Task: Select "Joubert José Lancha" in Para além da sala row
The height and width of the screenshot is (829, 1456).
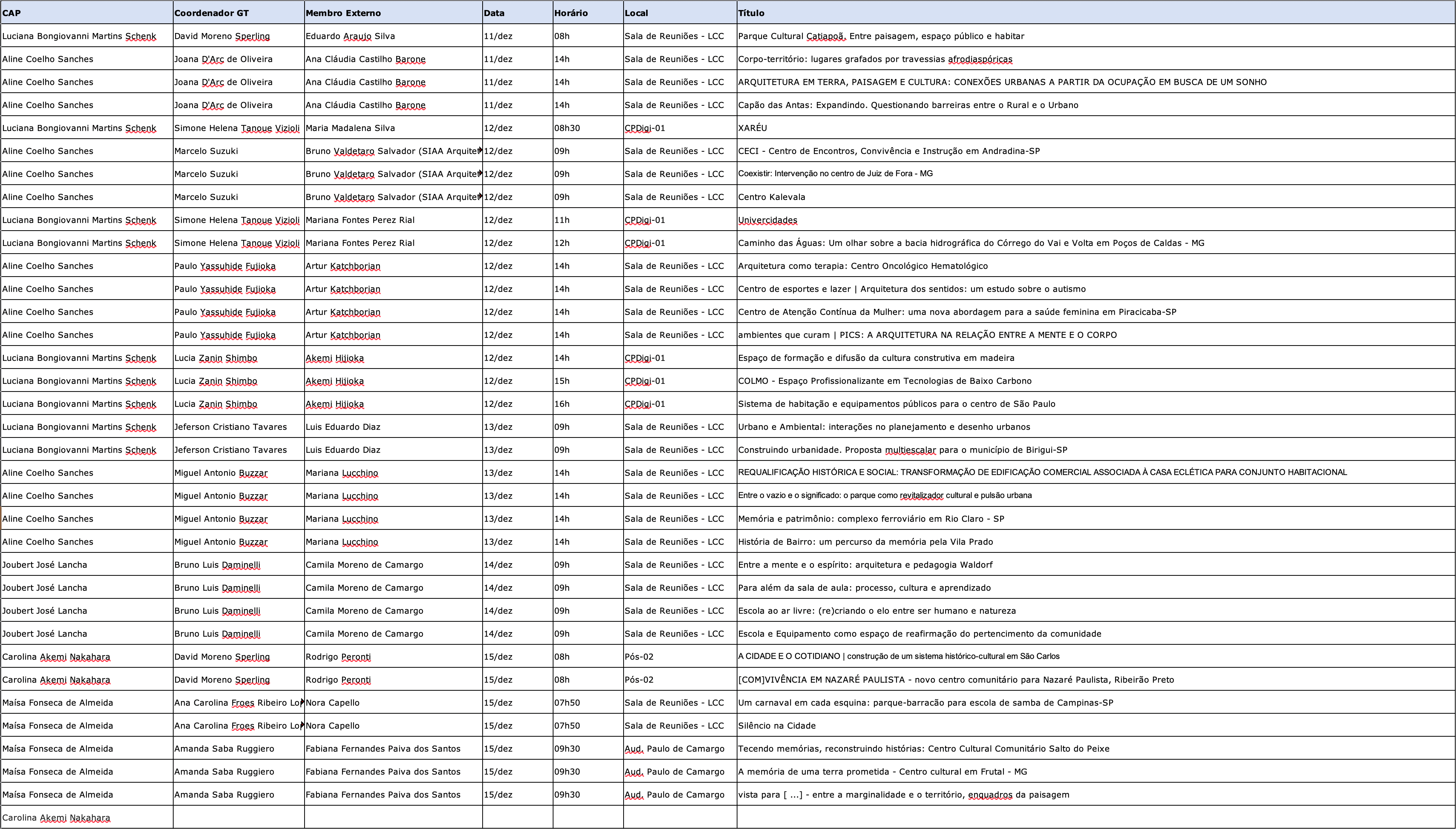Action: point(86,588)
